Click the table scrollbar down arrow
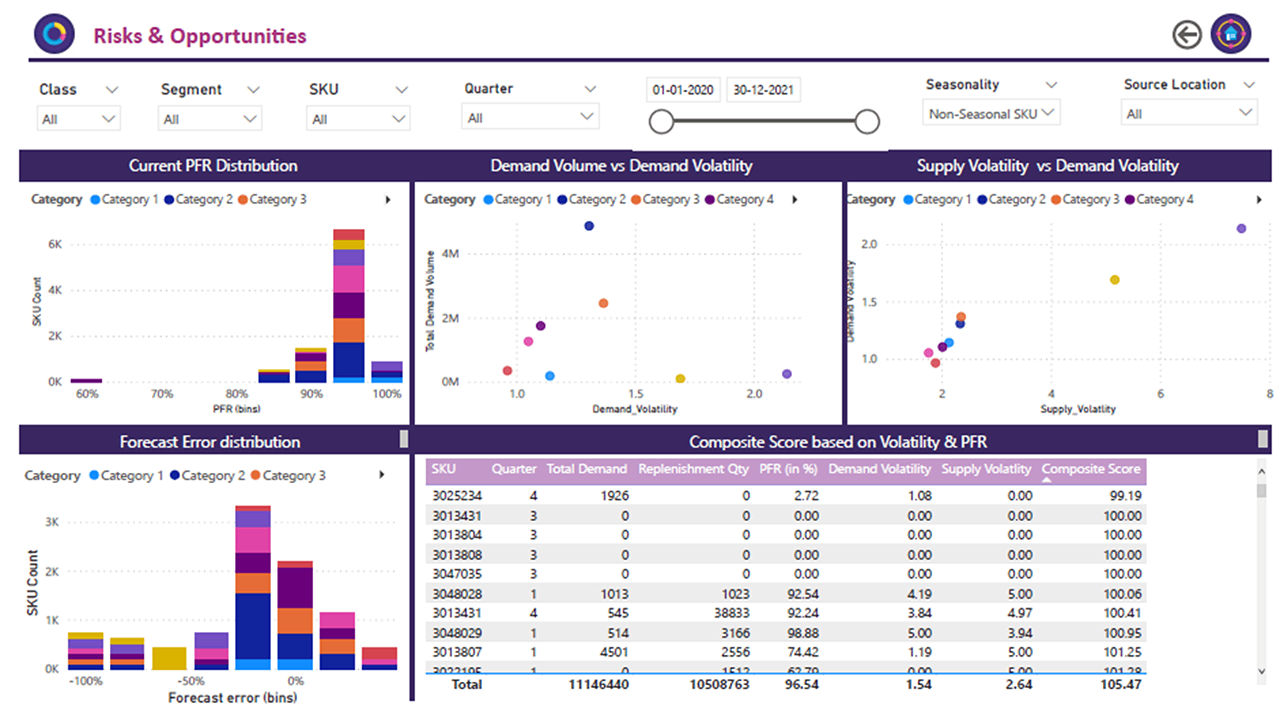Image resolution: width=1280 pixels, height=720 pixels. (x=1262, y=671)
